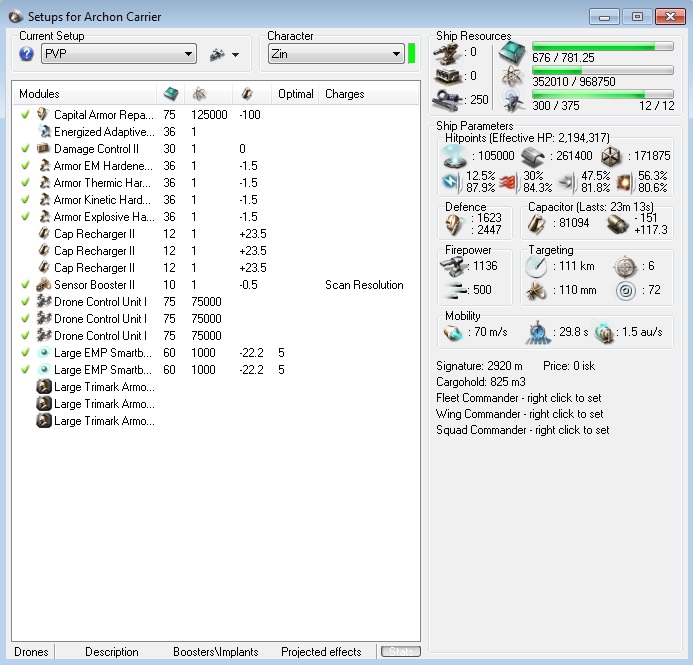Click the align time icon showing 29.8 s
This screenshot has width=693, height=665.
538,332
